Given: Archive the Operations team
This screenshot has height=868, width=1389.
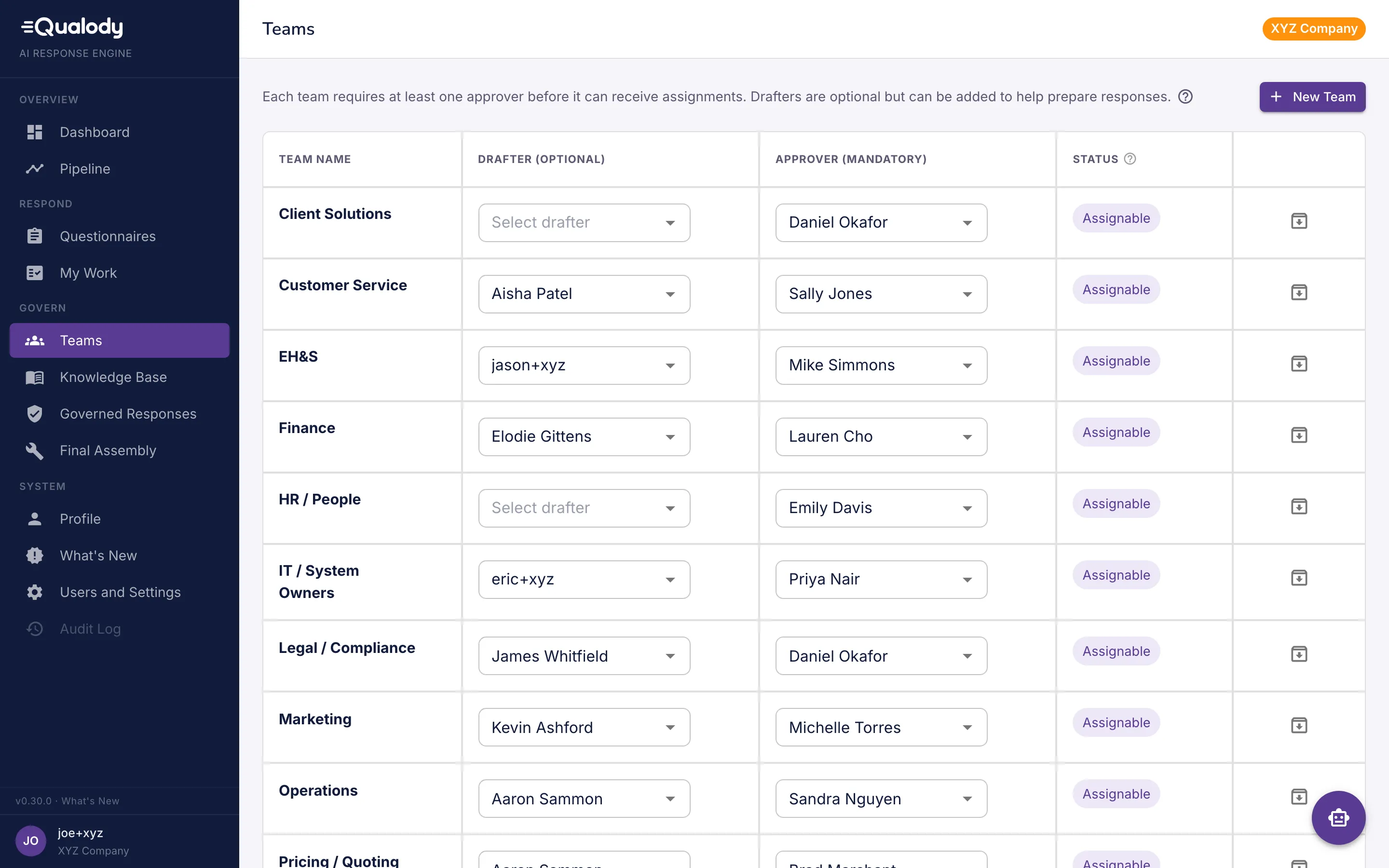Looking at the screenshot, I should 1299,797.
